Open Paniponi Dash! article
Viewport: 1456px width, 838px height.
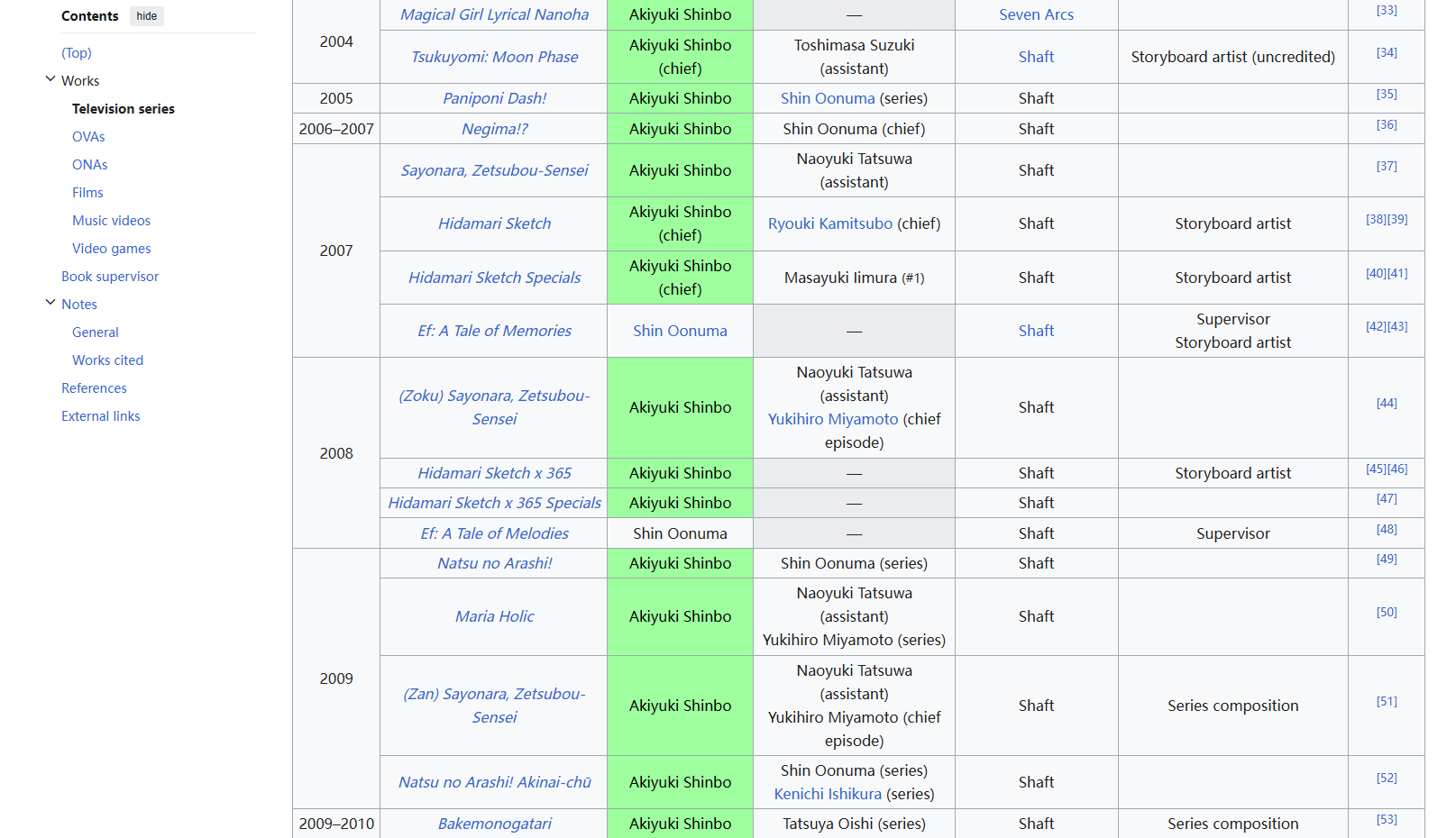coord(494,98)
